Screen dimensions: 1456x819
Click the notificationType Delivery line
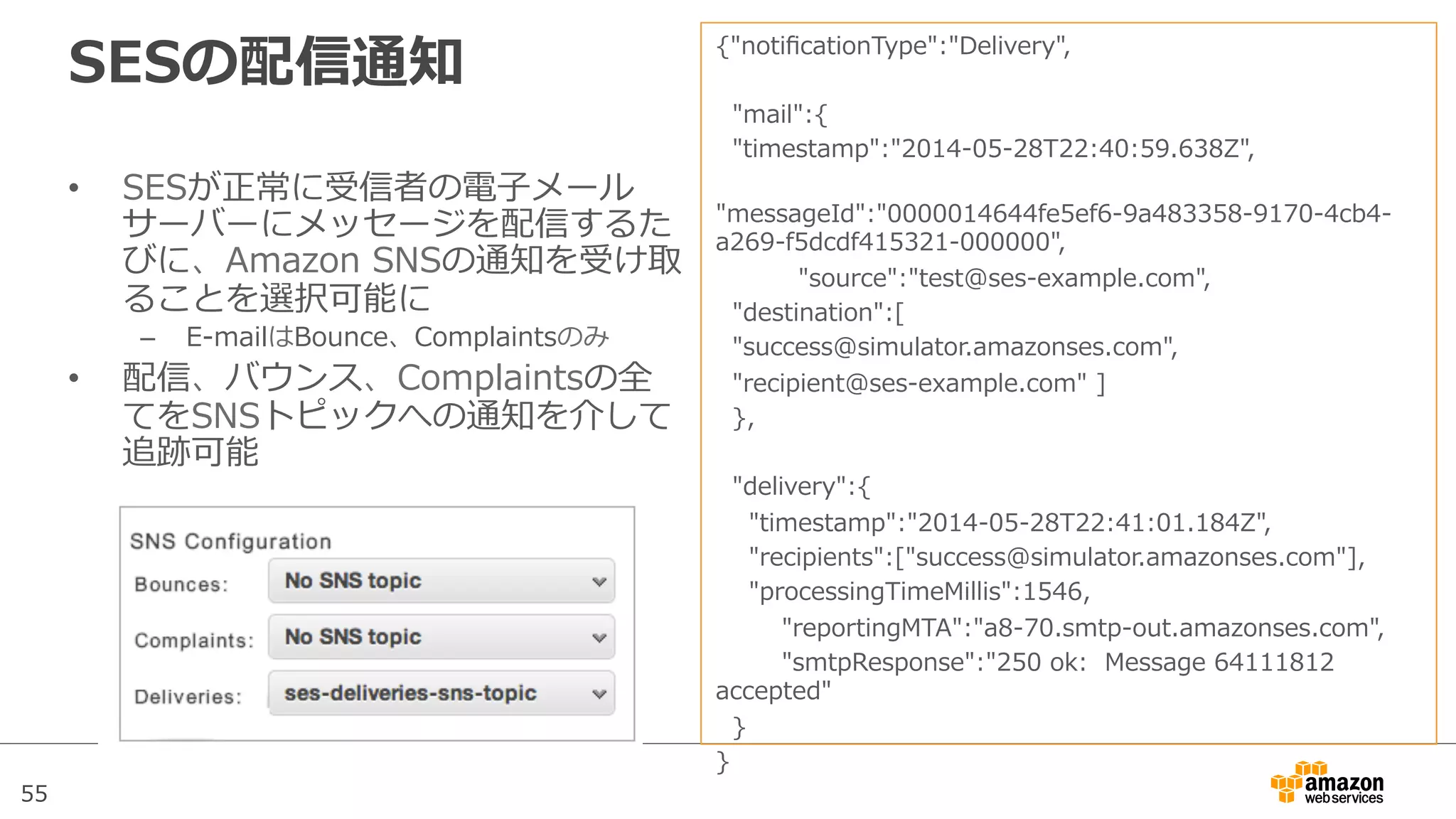[893, 46]
